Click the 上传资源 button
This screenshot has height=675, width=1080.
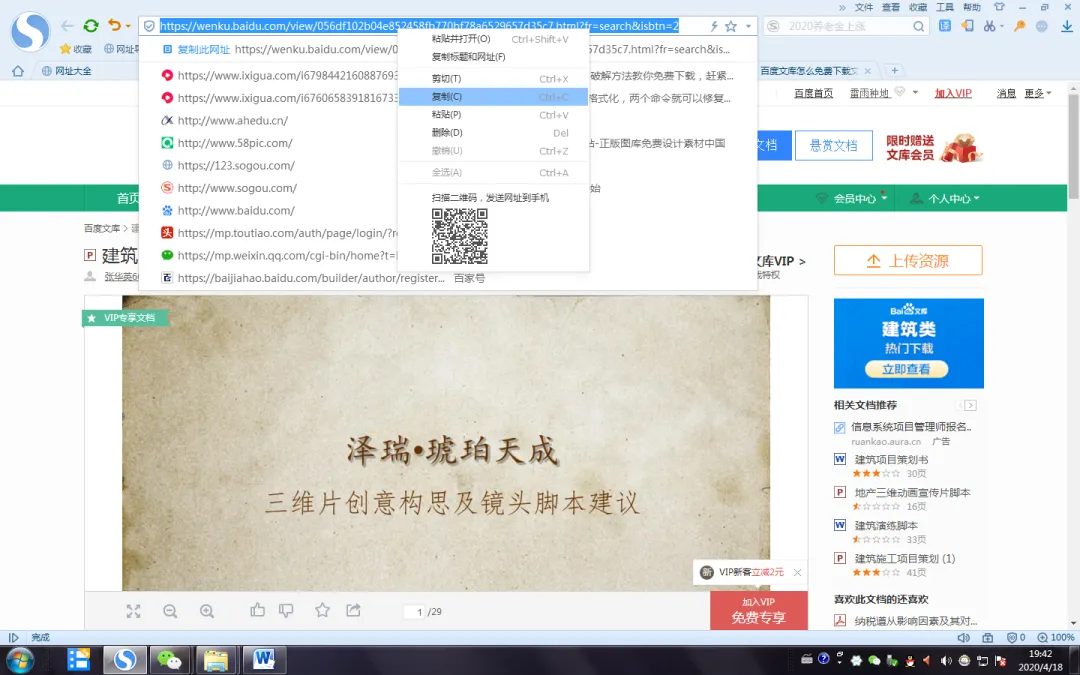[908, 260]
